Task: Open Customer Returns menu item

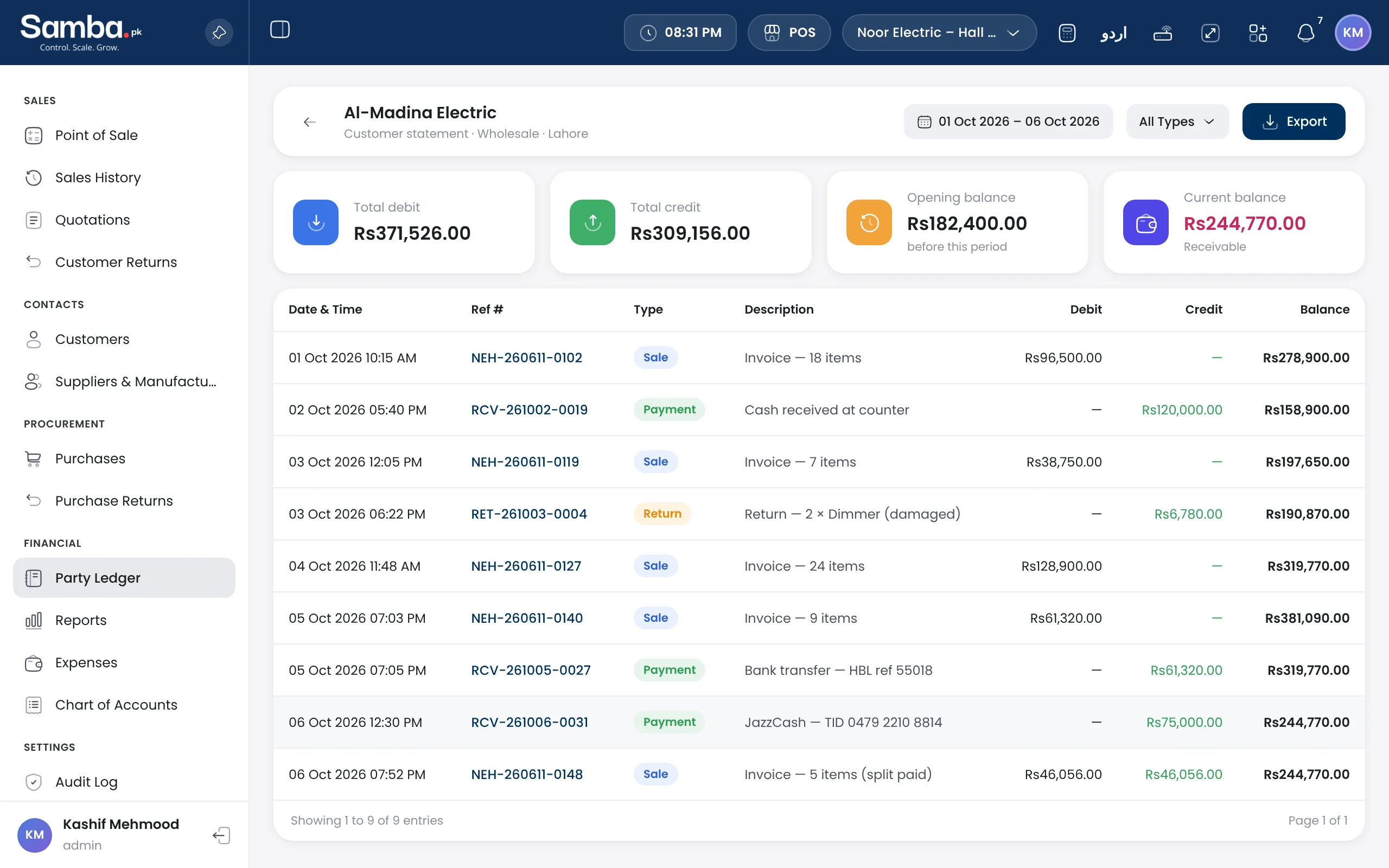Action: tap(124, 263)
